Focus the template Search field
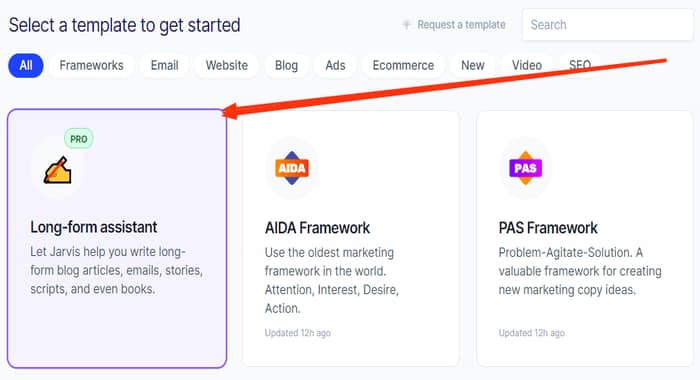The width and height of the screenshot is (700, 380). pyautogui.click(x=608, y=25)
